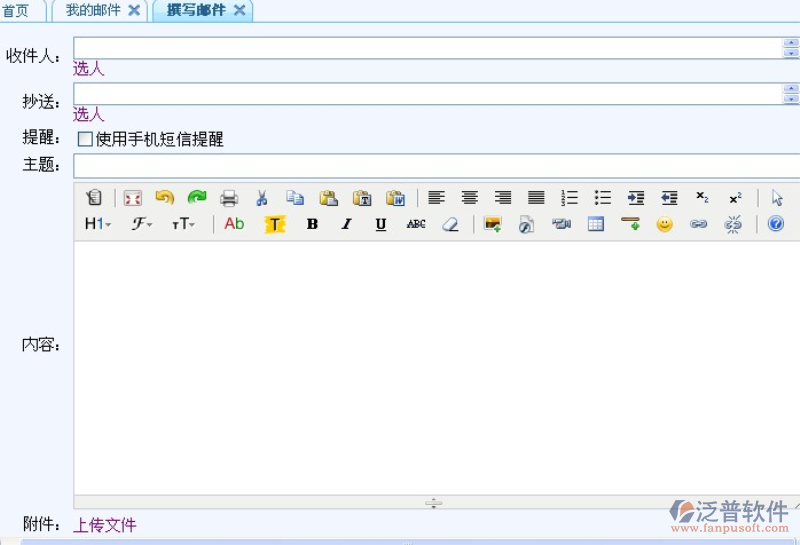800x545 pixels.
Task: Insert a horizontal rule
Action: [x=630, y=223]
